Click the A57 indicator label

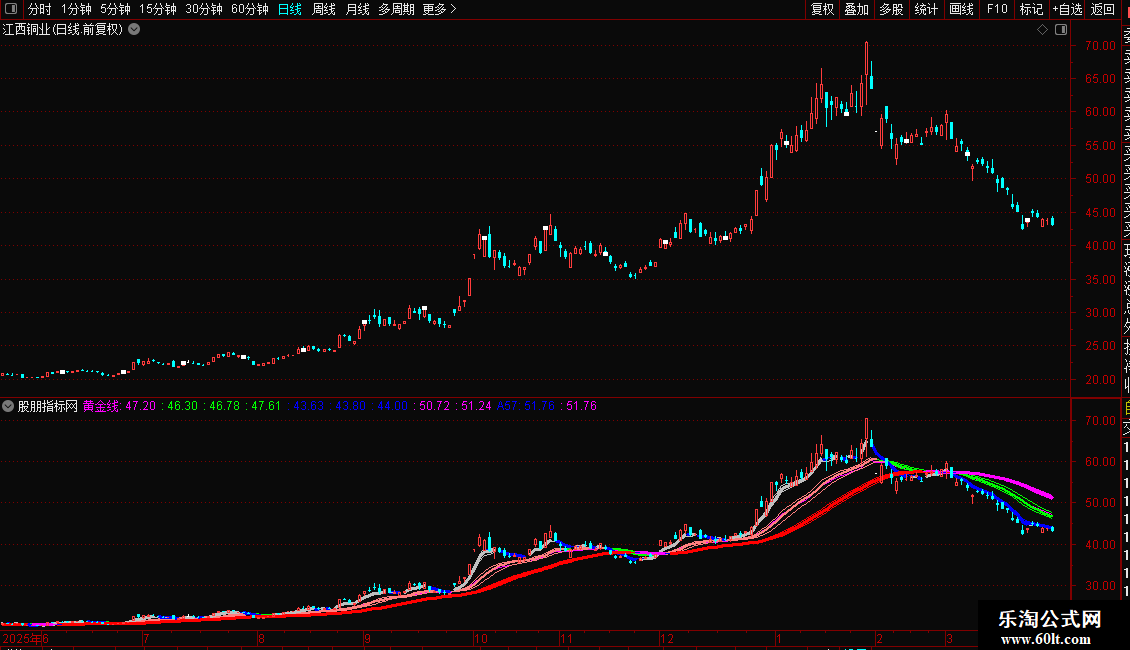[507, 406]
